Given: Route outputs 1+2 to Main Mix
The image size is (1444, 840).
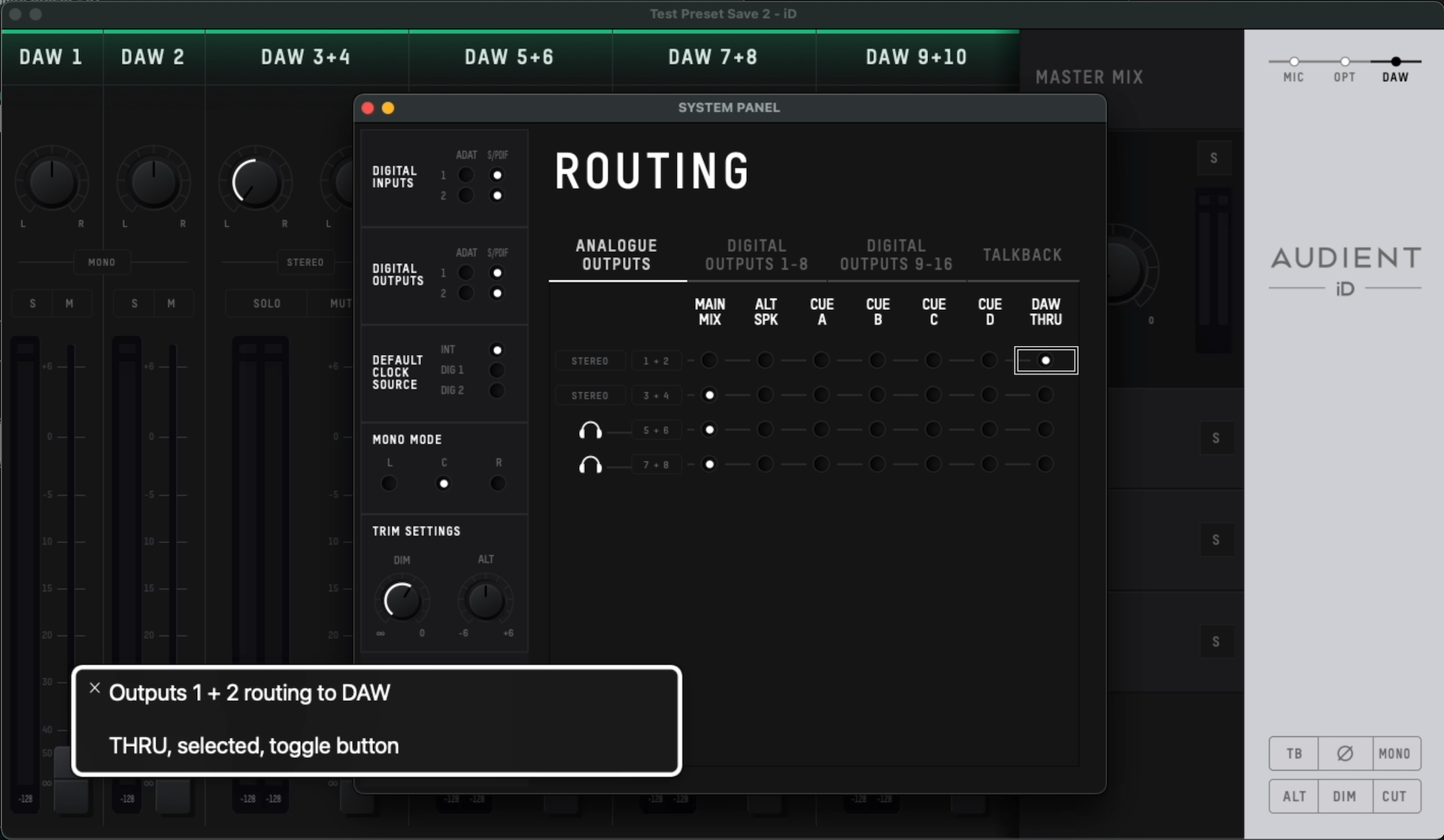Looking at the screenshot, I should coord(709,361).
